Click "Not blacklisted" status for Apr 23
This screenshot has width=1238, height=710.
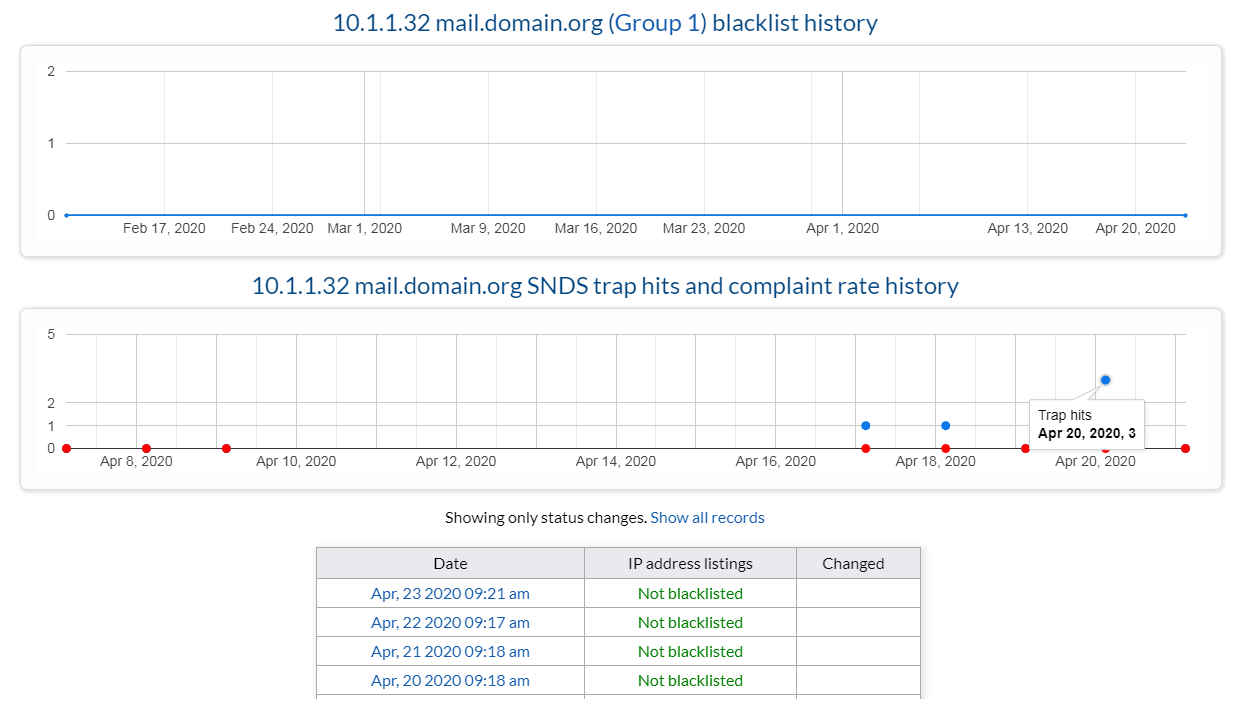[690, 593]
